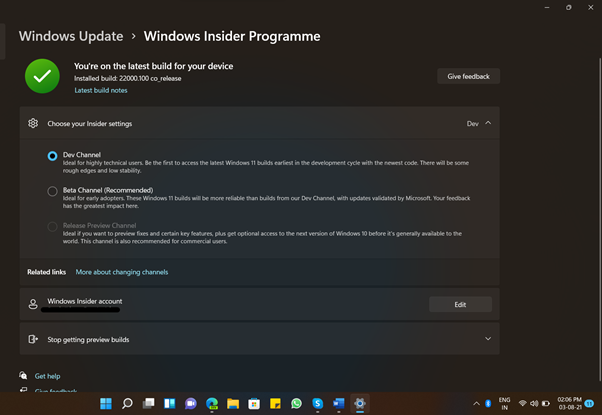Select the Dev Channel radio button
The height and width of the screenshot is (415, 602).
(x=53, y=156)
